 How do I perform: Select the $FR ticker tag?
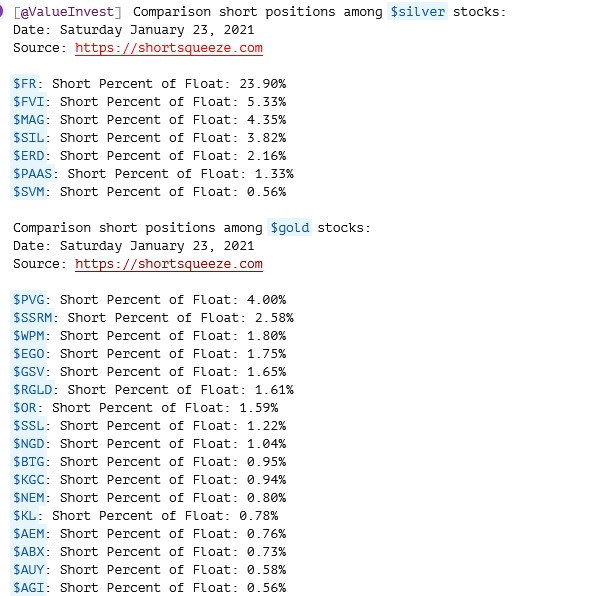(25, 84)
